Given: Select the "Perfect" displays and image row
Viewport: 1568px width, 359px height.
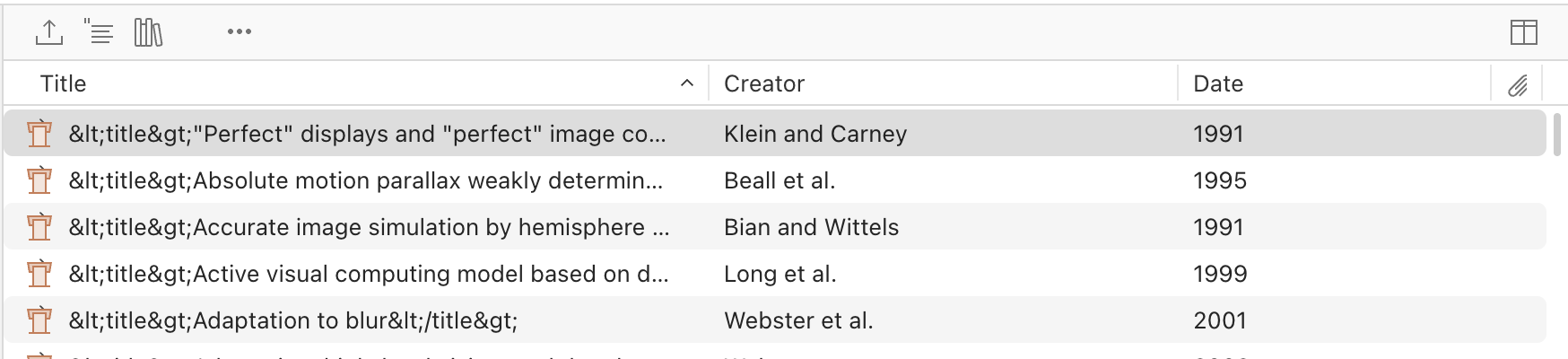Looking at the screenshot, I should click(x=775, y=134).
